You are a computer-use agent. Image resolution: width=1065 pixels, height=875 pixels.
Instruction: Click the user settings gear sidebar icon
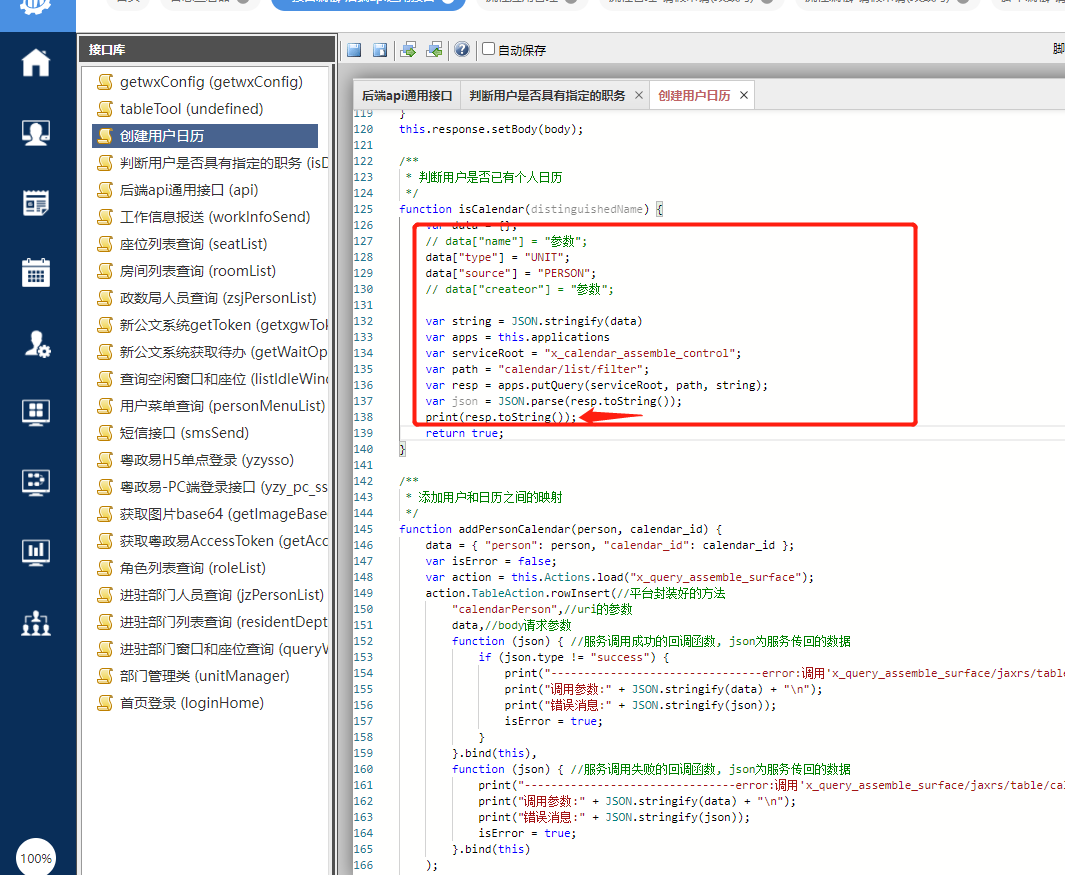tap(36, 343)
